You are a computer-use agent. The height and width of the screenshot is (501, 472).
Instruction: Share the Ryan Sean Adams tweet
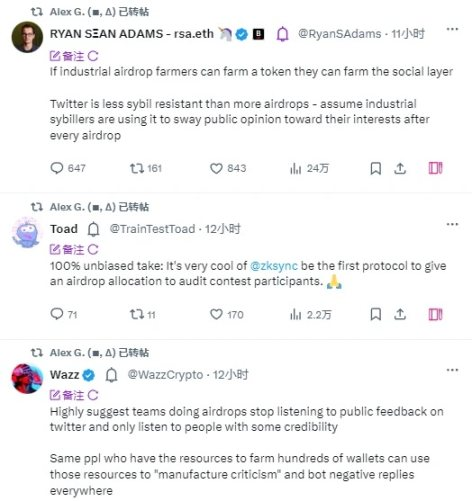click(x=400, y=168)
